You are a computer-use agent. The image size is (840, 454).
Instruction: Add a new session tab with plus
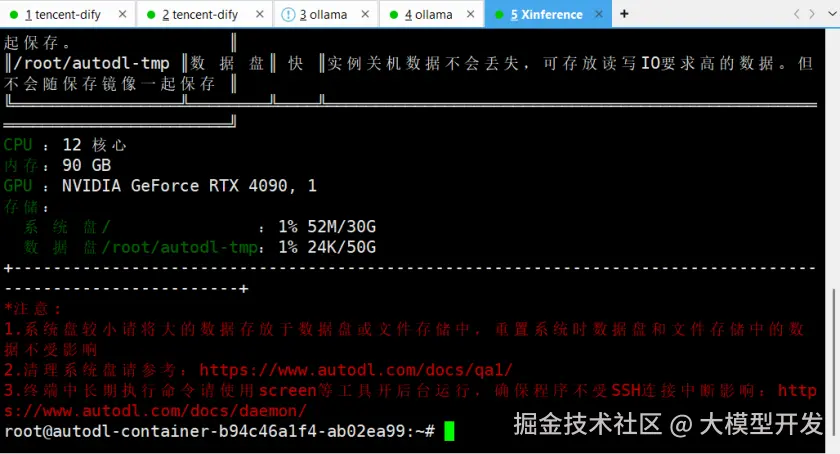click(x=624, y=13)
